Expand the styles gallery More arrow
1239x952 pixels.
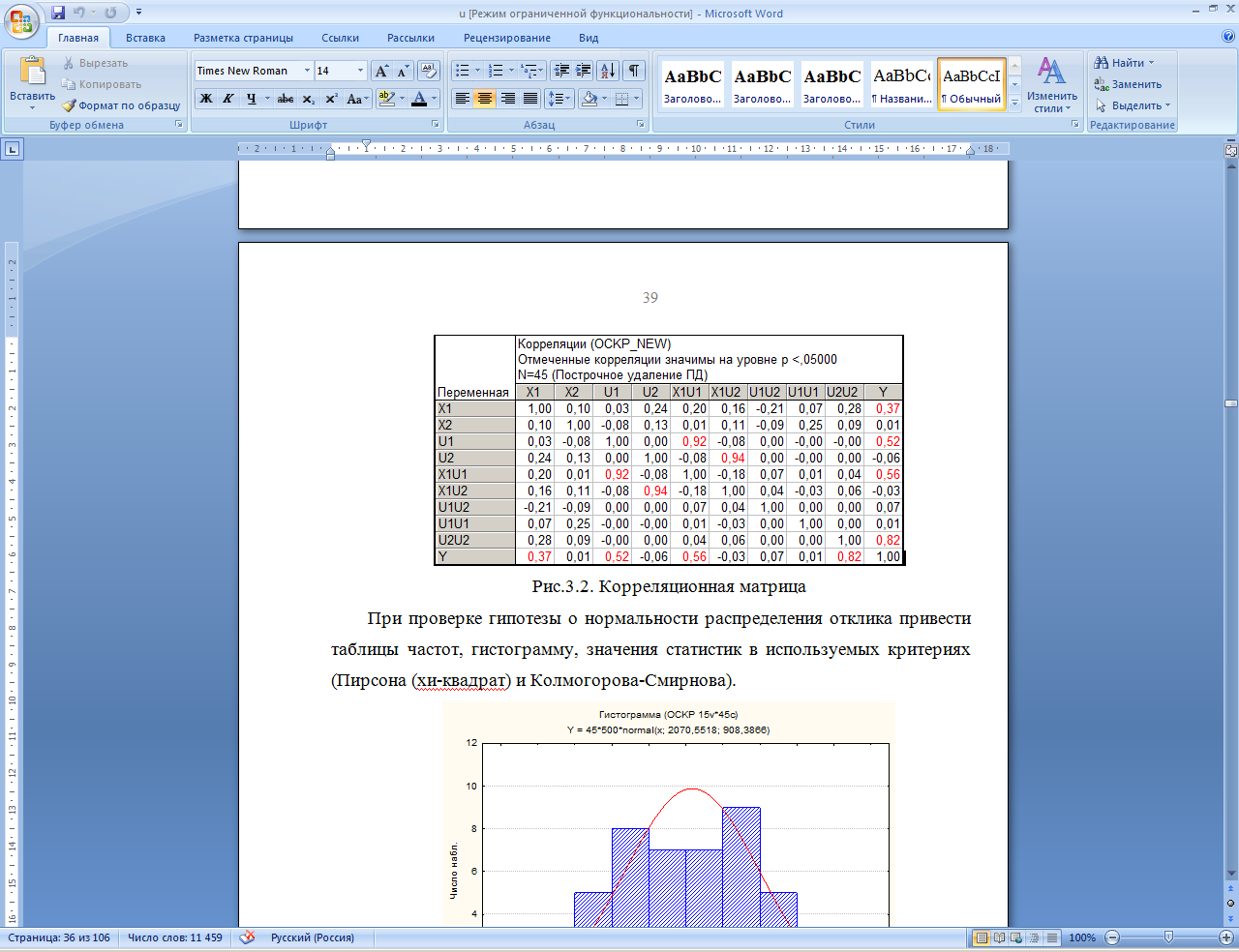pyautogui.click(x=1014, y=104)
